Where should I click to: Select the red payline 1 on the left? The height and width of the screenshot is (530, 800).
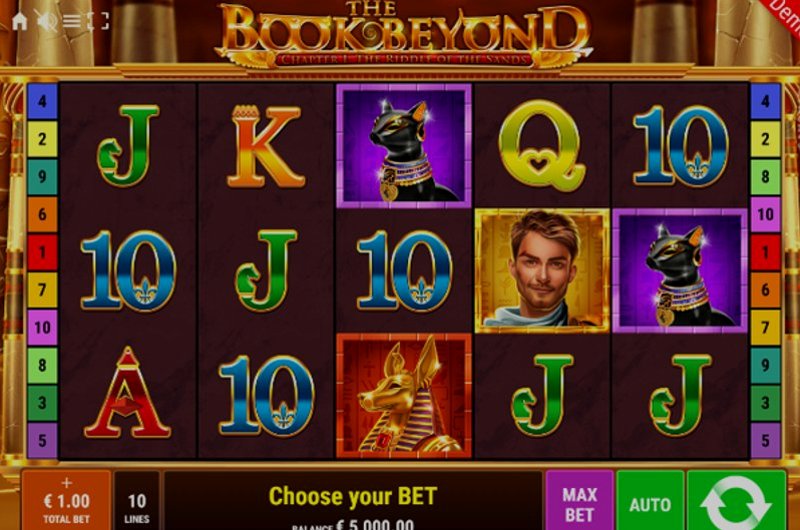[42, 252]
